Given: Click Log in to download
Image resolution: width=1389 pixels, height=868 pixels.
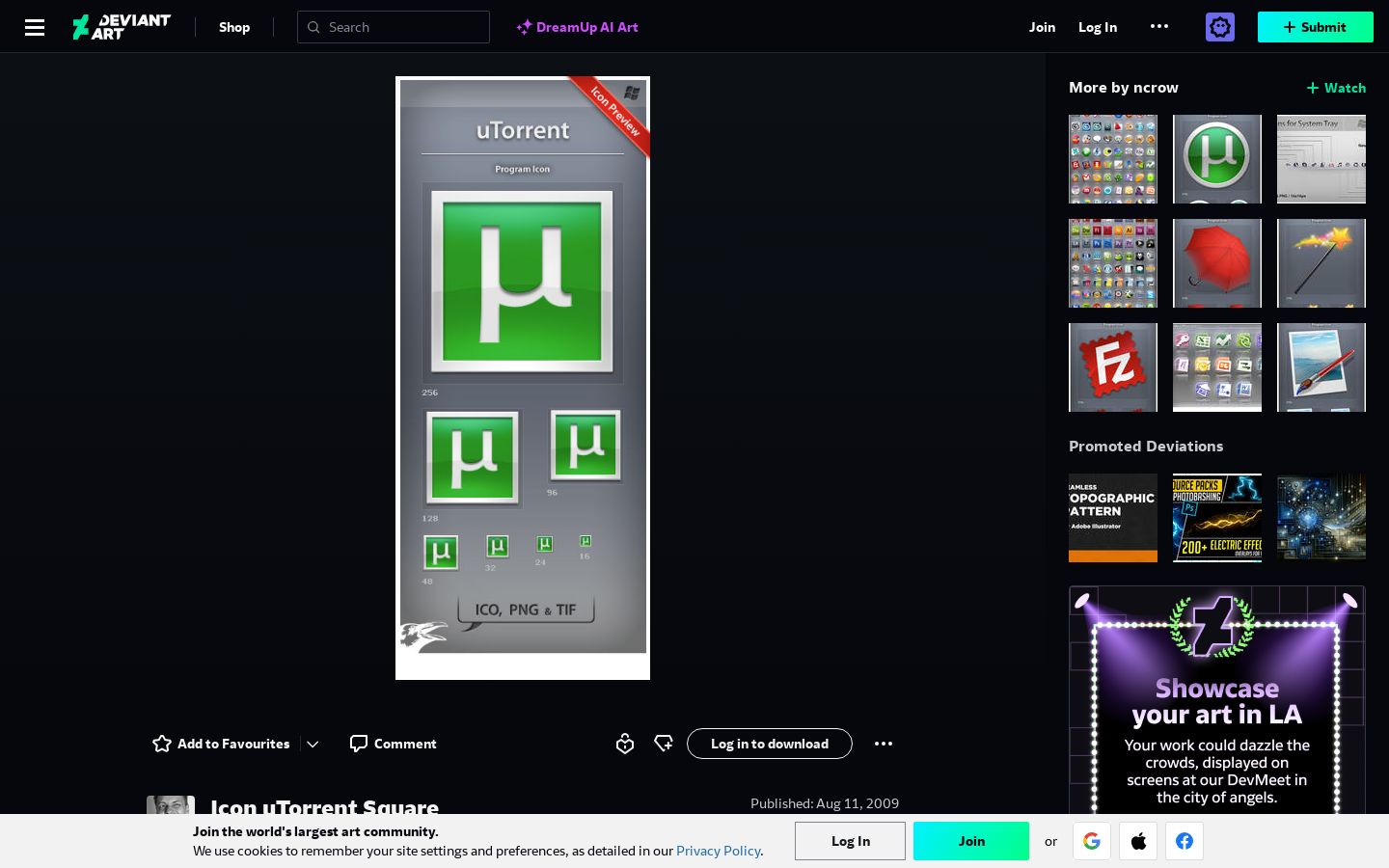Looking at the screenshot, I should pyautogui.click(x=770, y=744).
